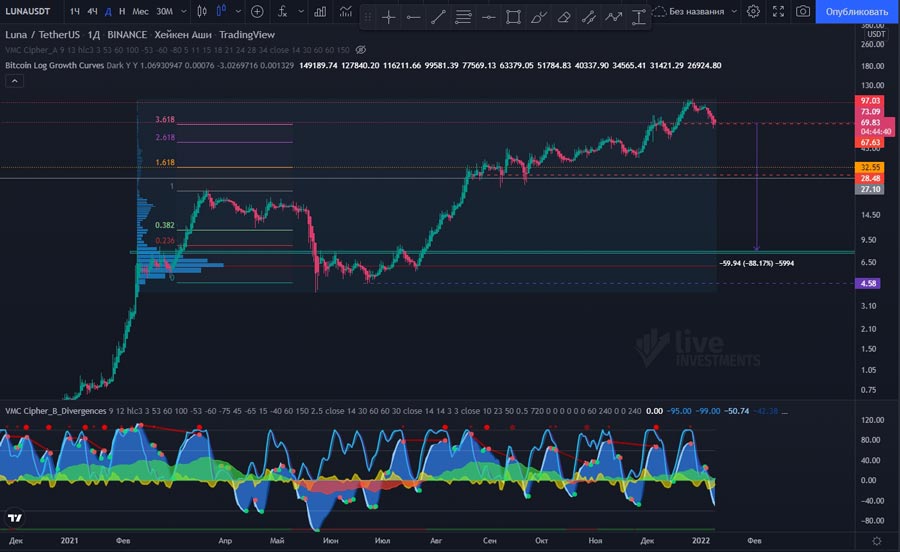Click the 'Опубликовать' publish button

point(857,12)
